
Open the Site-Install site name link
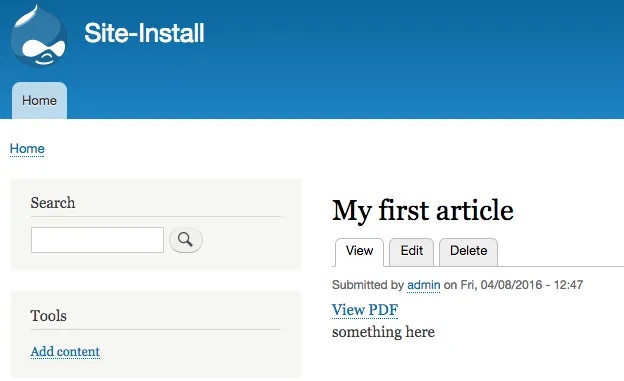tap(144, 33)
